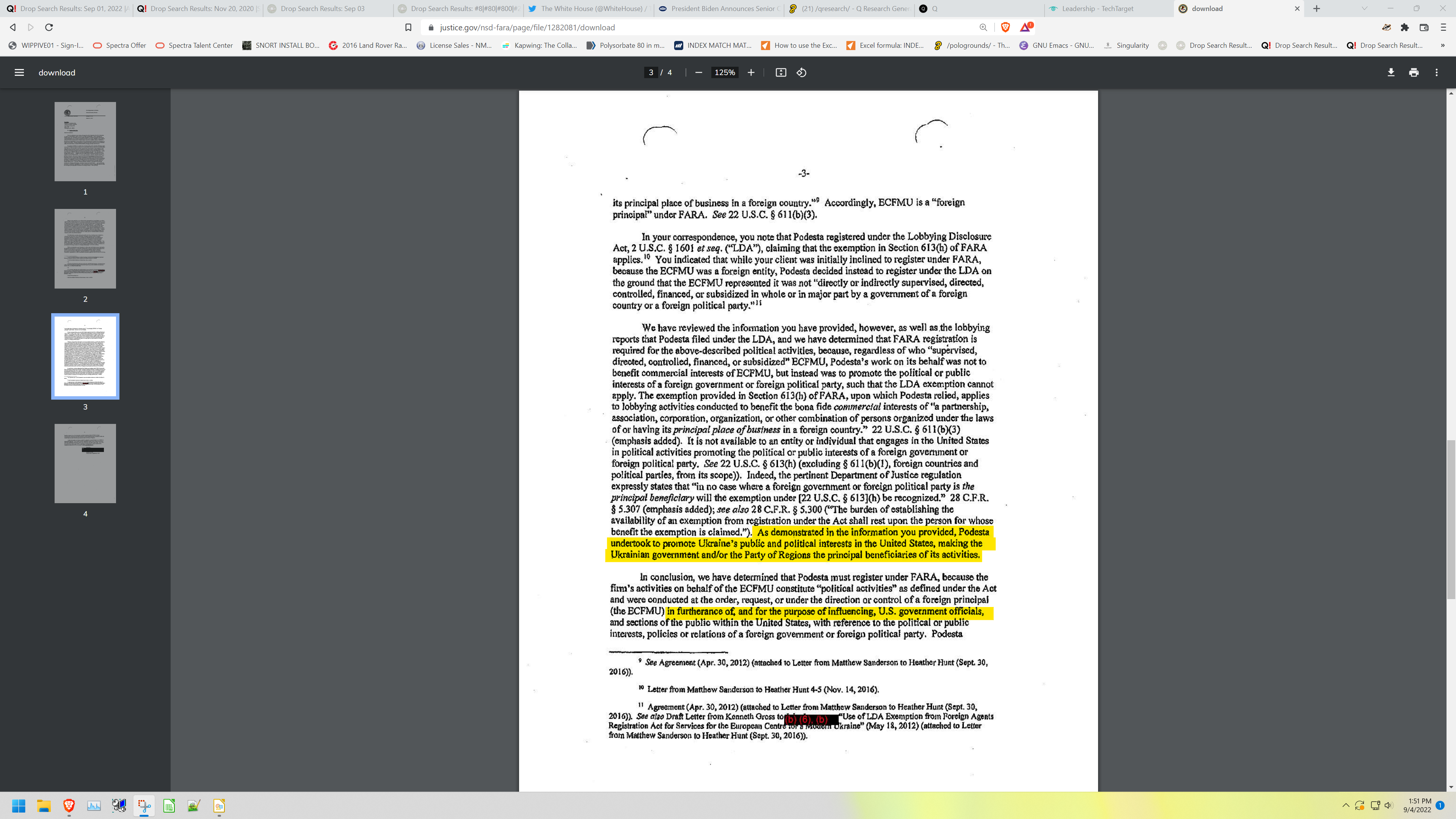
Task: Click the badger extension icon in toolbar
Action: point(1386,27)
